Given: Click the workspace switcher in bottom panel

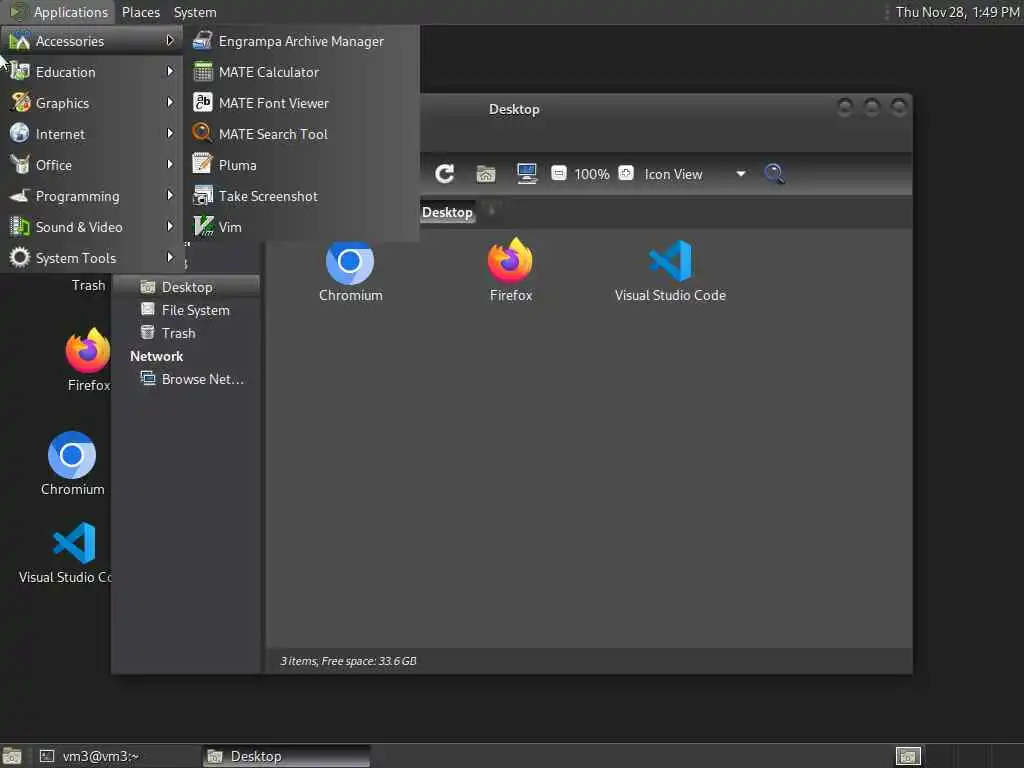Looking at the screenshot, I should click(908, 756).
